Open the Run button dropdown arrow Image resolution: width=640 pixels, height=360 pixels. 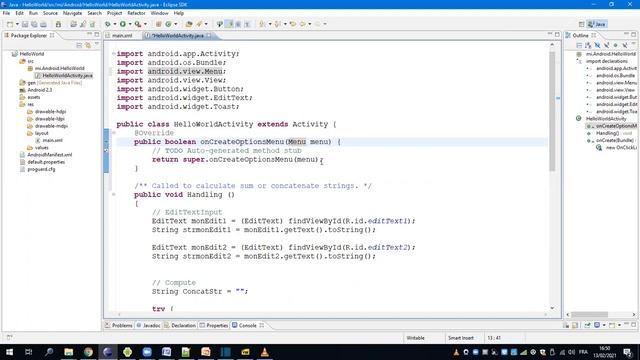130,24
